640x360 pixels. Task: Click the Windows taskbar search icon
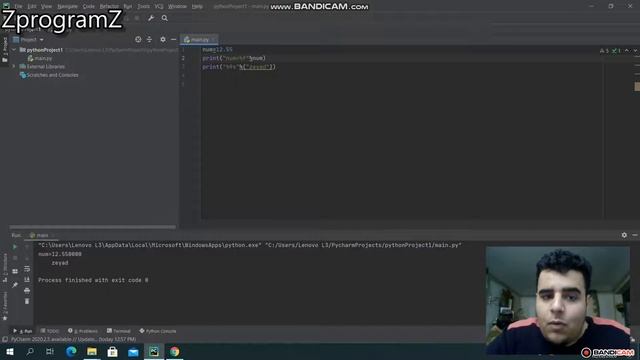coord(30,351)
